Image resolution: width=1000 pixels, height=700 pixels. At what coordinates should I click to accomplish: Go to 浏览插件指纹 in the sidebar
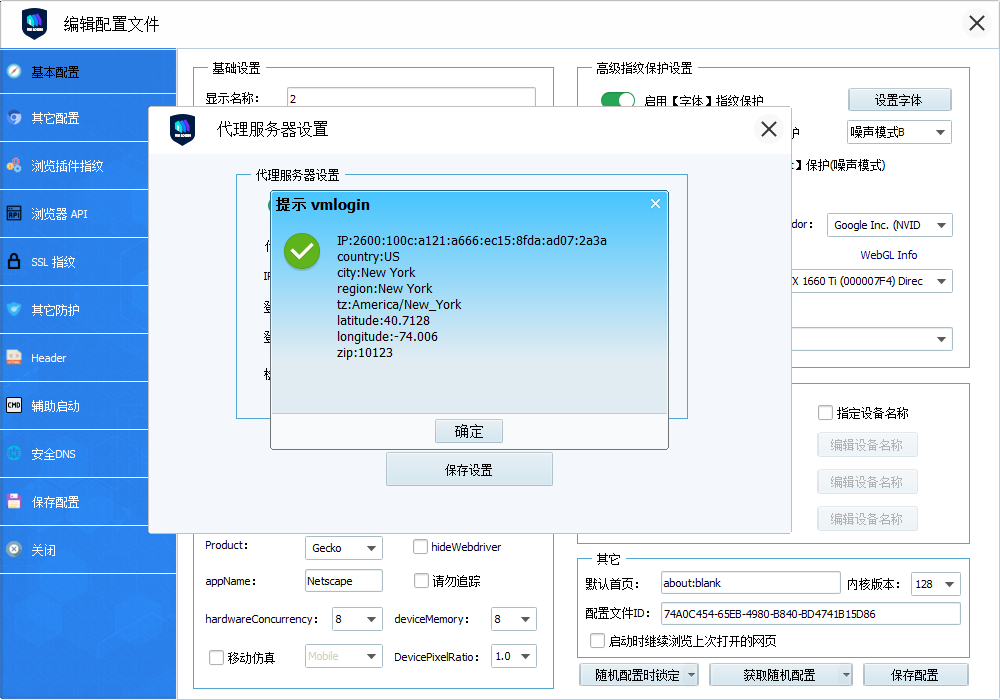click(x=74, y=166)
